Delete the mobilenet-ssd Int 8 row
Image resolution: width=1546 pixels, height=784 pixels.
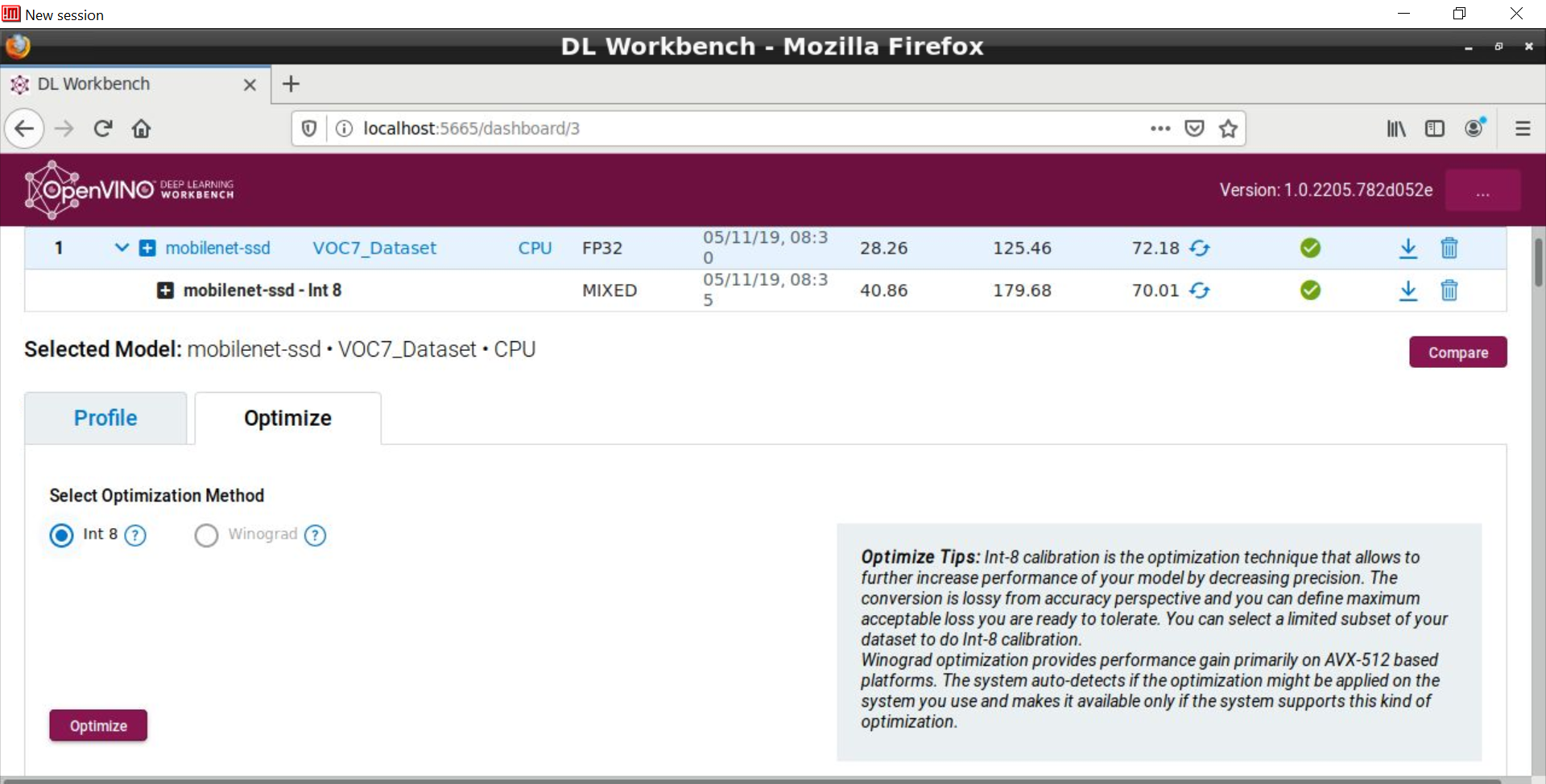1449,291
